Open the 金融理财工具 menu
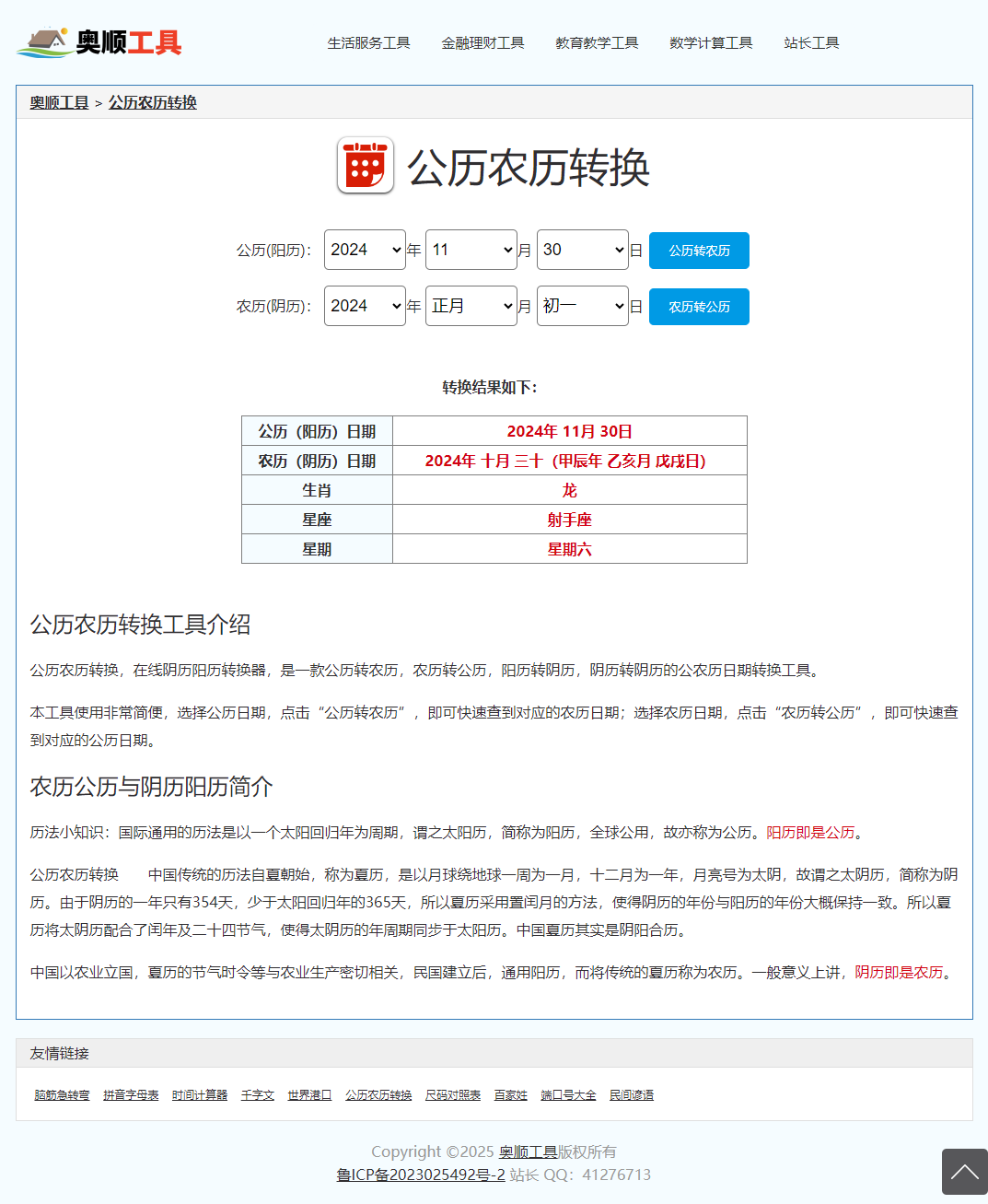988x1204 pixels. (482, 43)
